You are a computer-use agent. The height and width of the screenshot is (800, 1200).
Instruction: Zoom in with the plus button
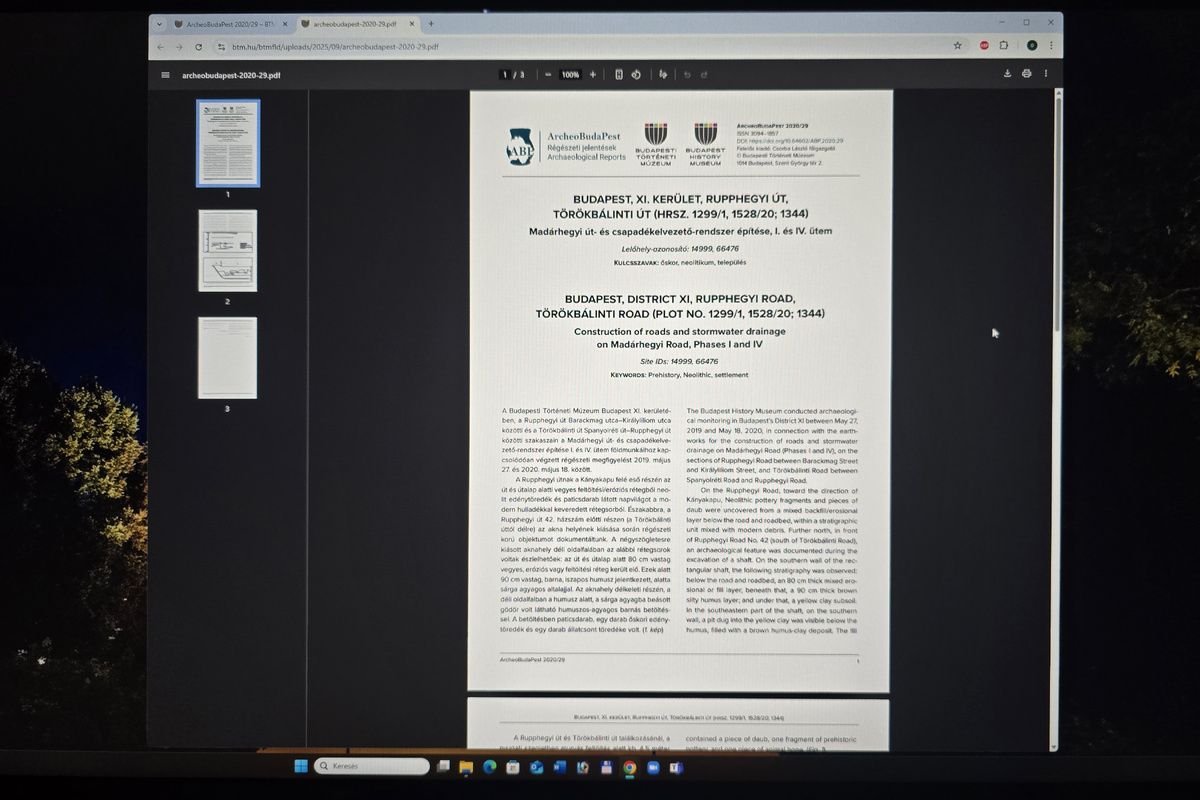tap(593, 75)
